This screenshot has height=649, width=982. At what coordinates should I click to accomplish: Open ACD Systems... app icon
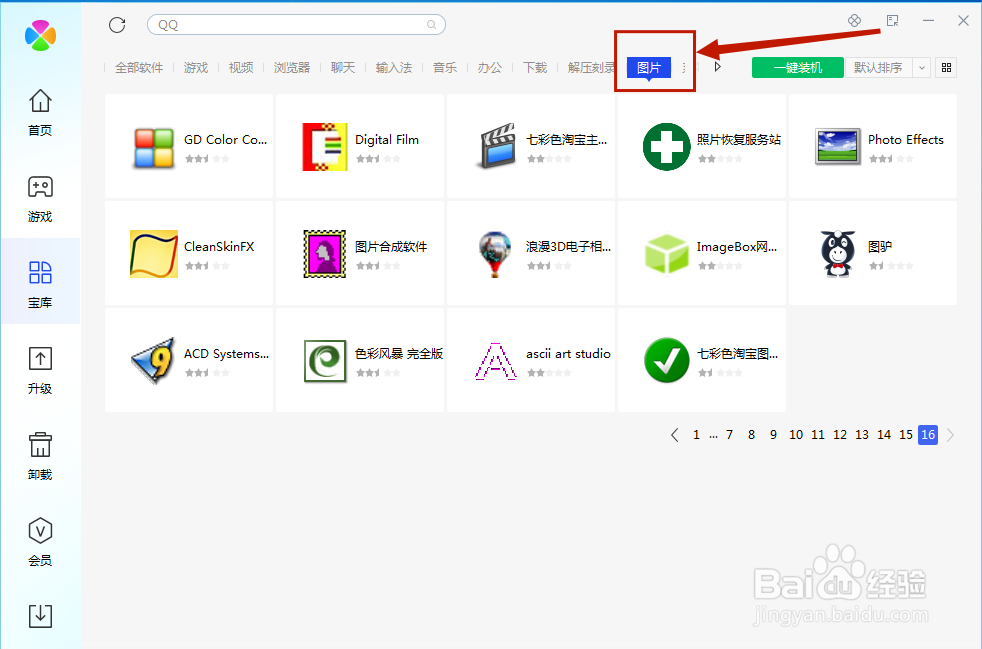pyautogui.click(x=153, y=361)
